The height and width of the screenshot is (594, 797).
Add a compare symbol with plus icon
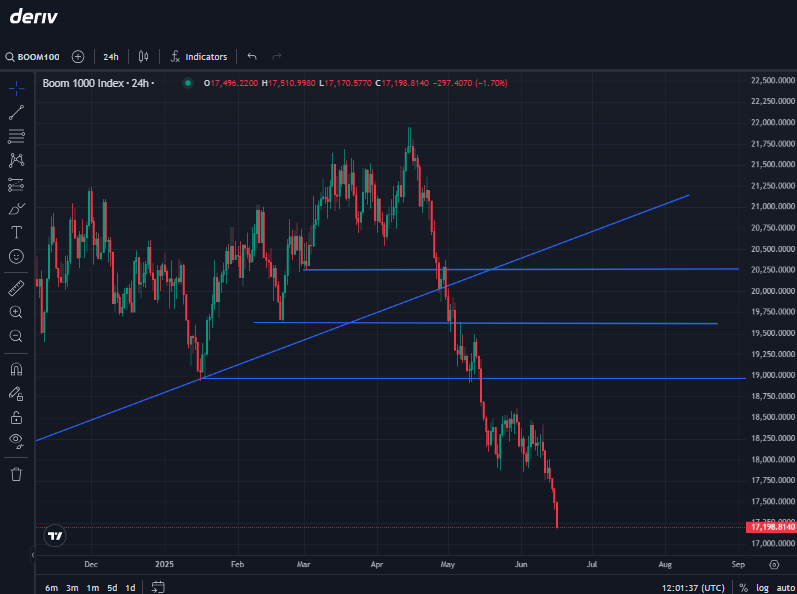pos(78,57)
